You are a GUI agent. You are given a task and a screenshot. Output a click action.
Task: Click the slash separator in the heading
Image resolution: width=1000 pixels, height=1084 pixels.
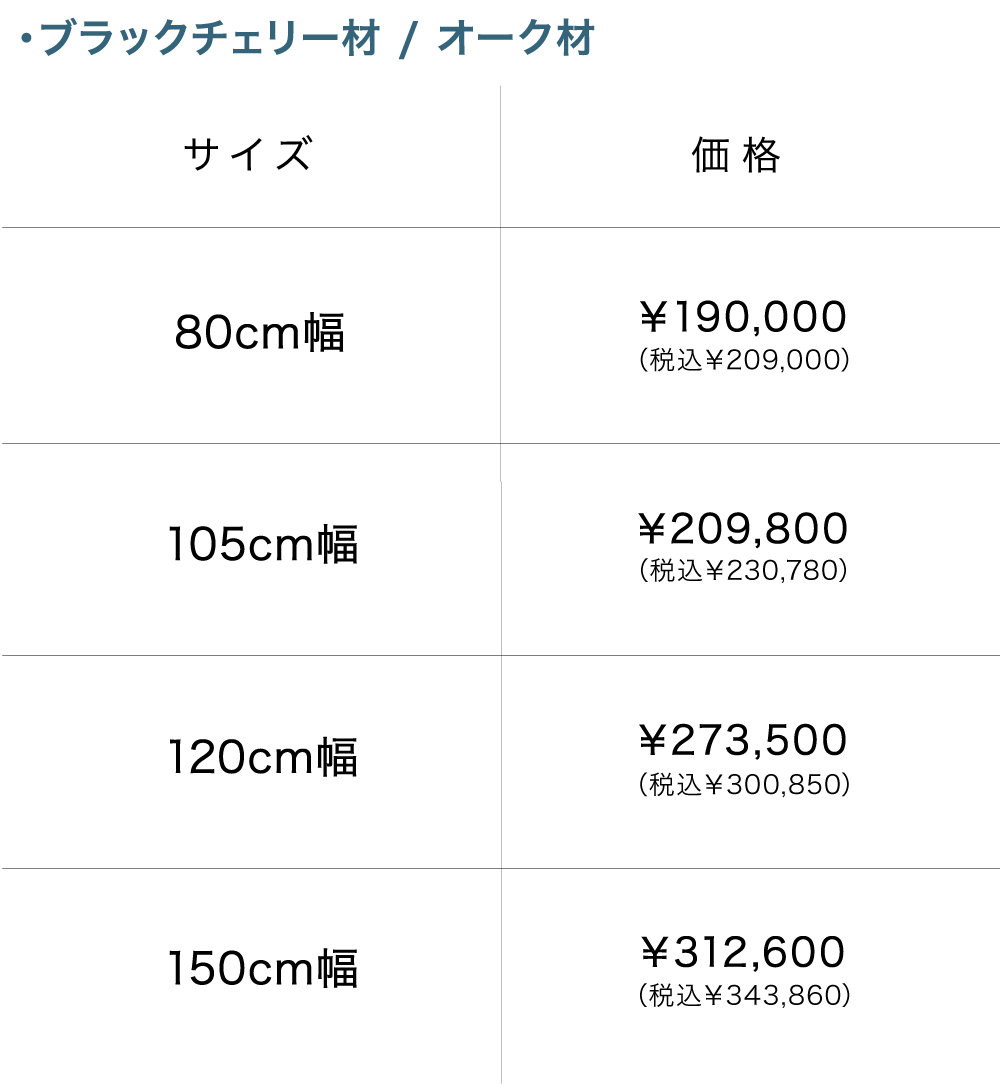(x=407, y=42)
